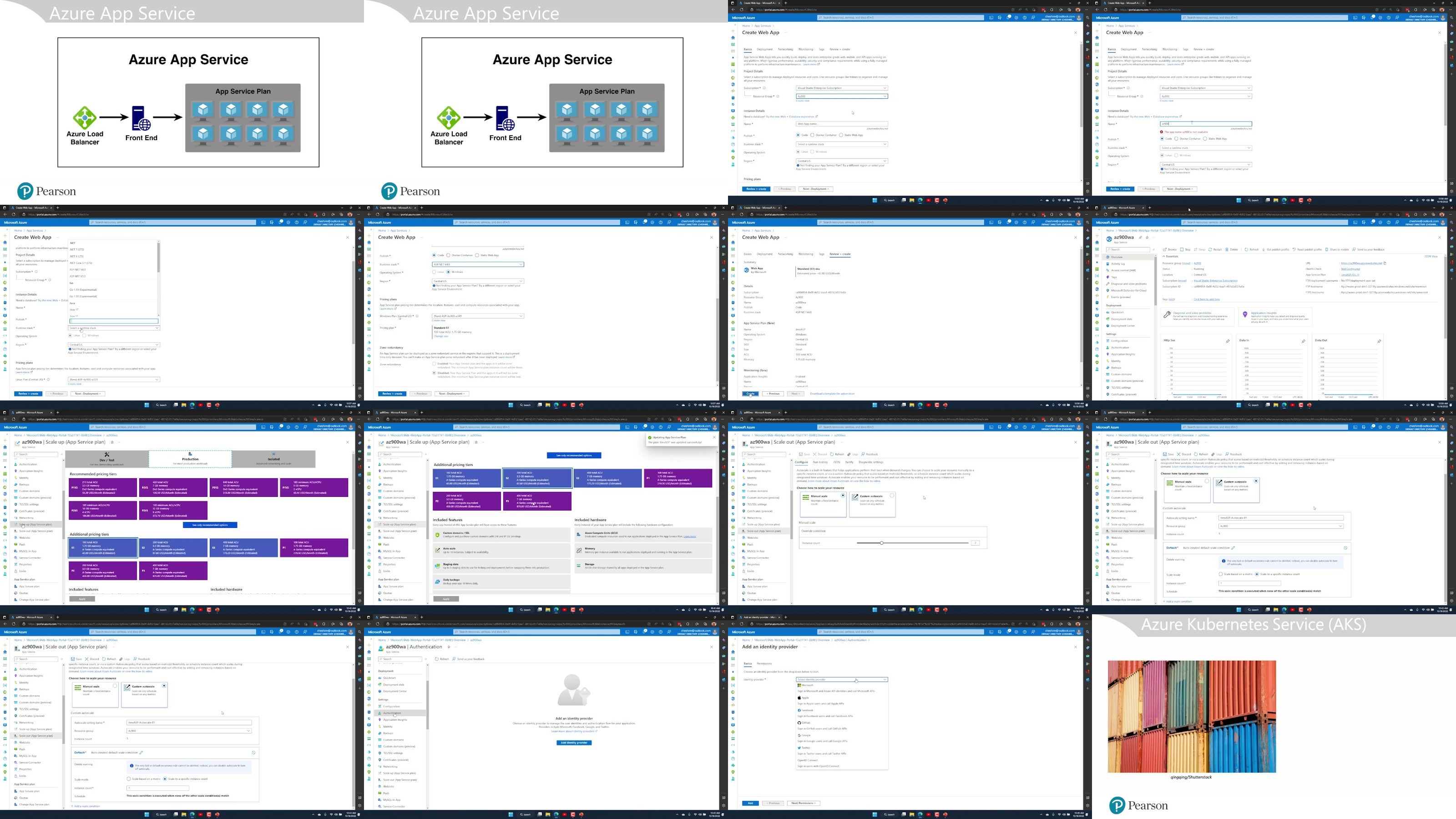Click Create button on Review + create summary
The height and width of the screenshot is (819, 1456).
click(x=751, y=394)
